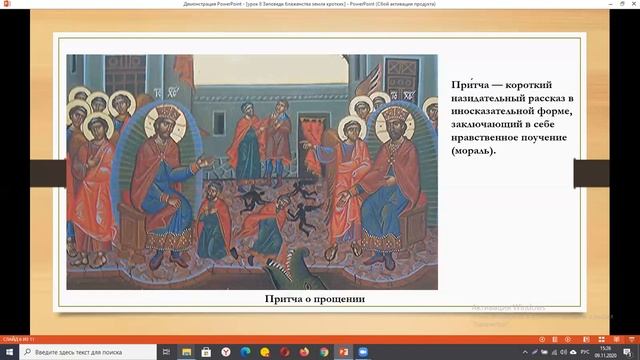Open the red round app icon on taskbar
The height and width of the screenshot is (360, 640).
tap(284, 352)
